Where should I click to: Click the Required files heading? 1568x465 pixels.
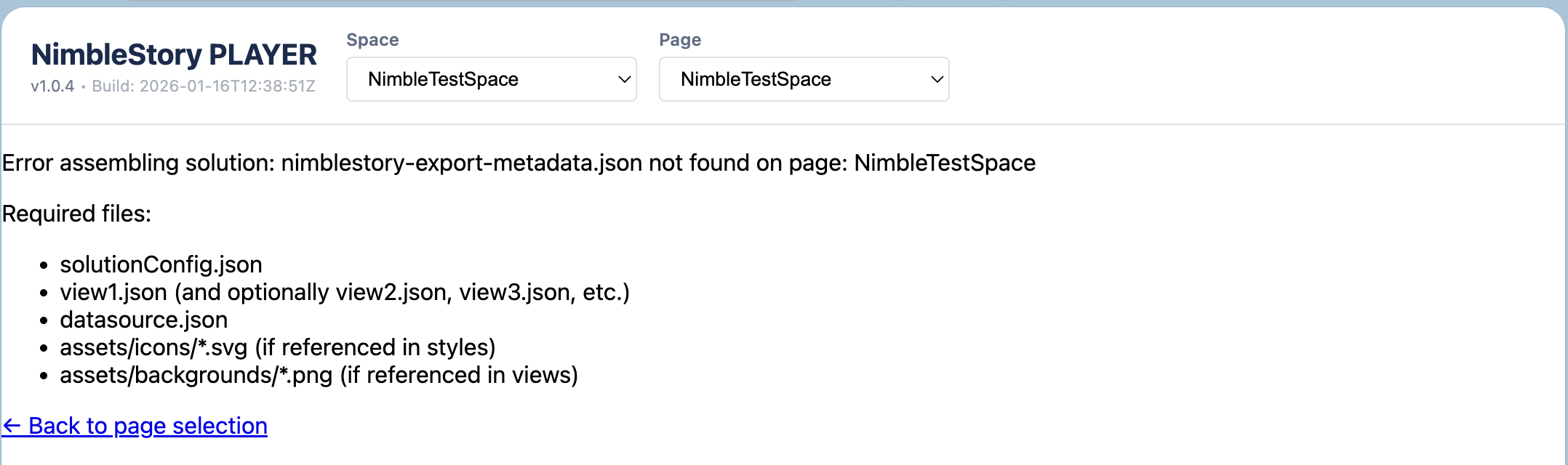click(x=77, y=214)
